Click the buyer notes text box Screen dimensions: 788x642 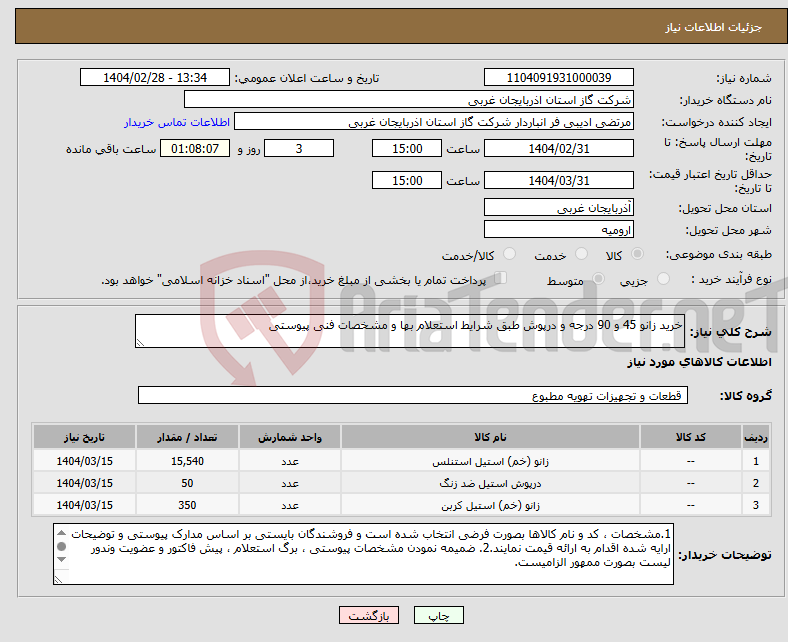tap(363, 554)
